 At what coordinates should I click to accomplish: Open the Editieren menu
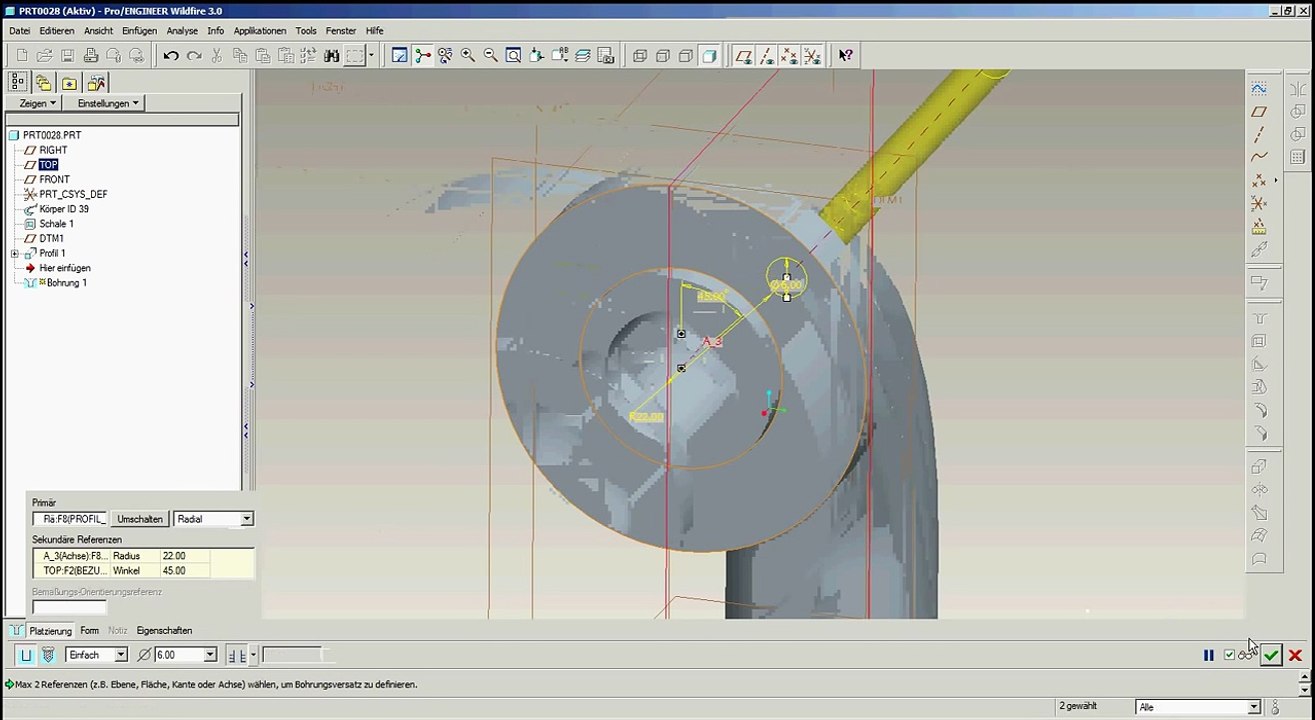(x=57, y=31)
